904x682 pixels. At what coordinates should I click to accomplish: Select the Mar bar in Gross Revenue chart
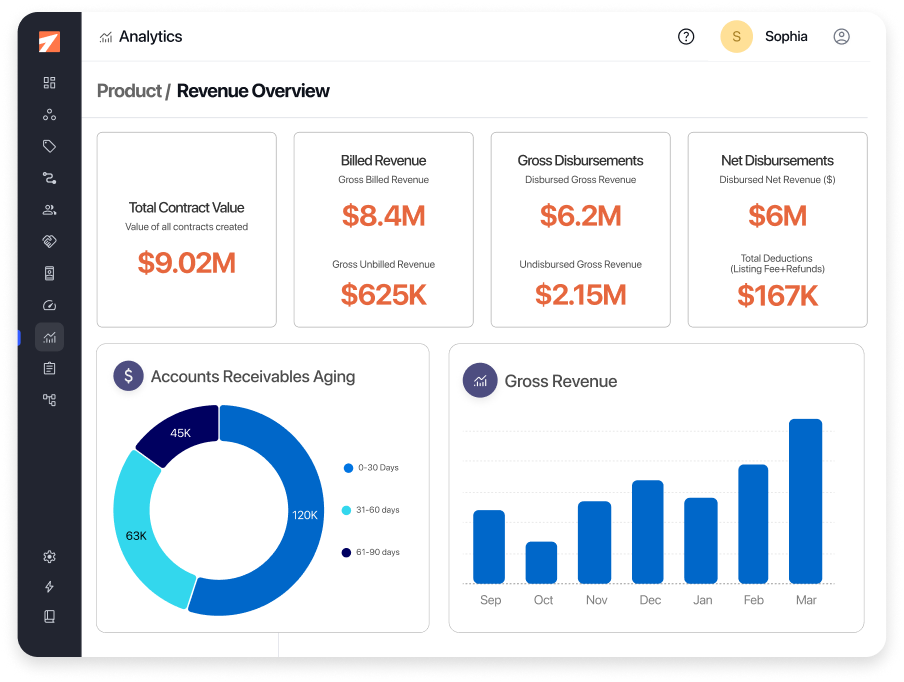(806, 500)
